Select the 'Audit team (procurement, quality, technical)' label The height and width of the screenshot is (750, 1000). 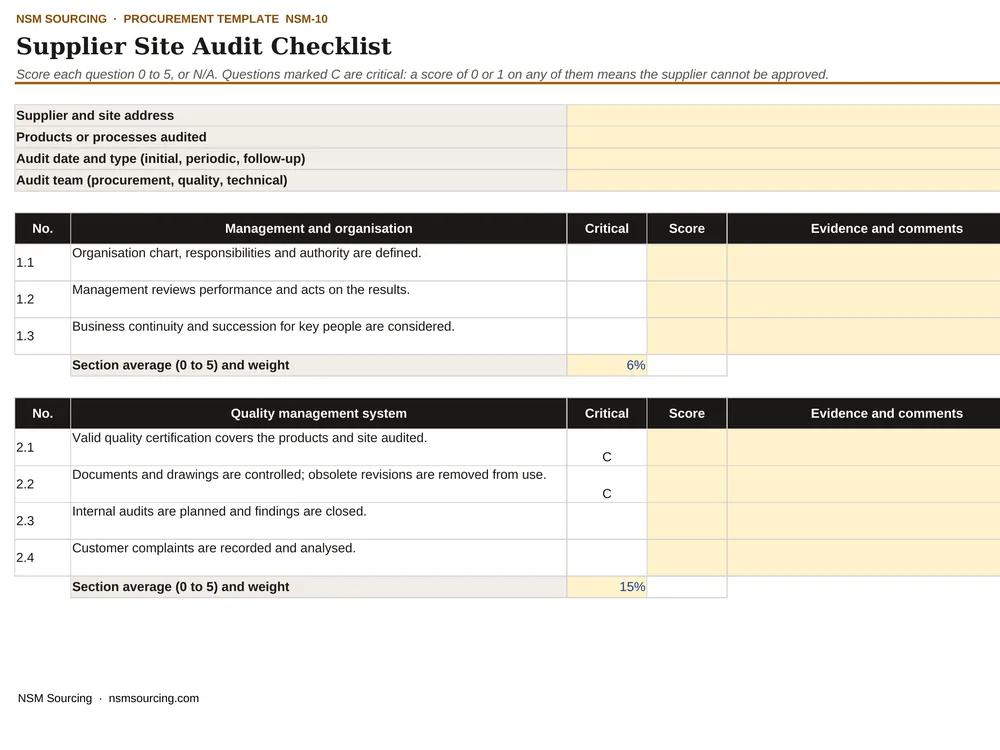(152, 180)
